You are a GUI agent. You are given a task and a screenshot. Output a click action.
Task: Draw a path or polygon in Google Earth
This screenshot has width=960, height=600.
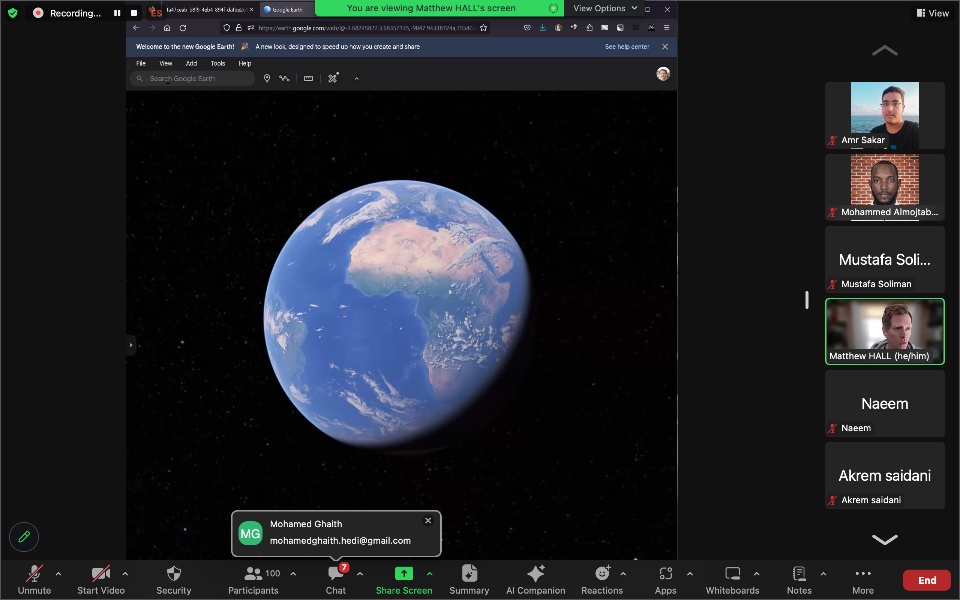tap(284, 78)
